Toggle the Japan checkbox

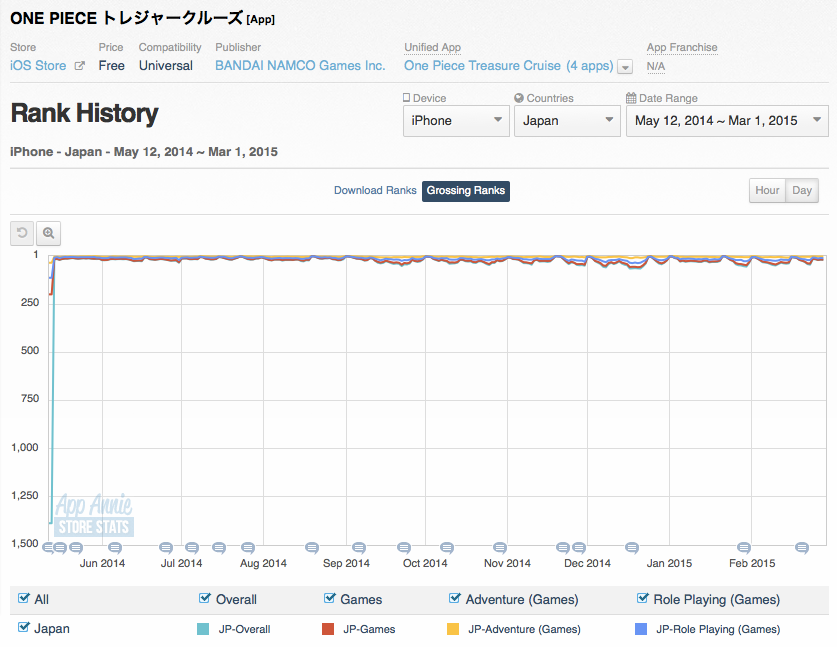point(23,627)
